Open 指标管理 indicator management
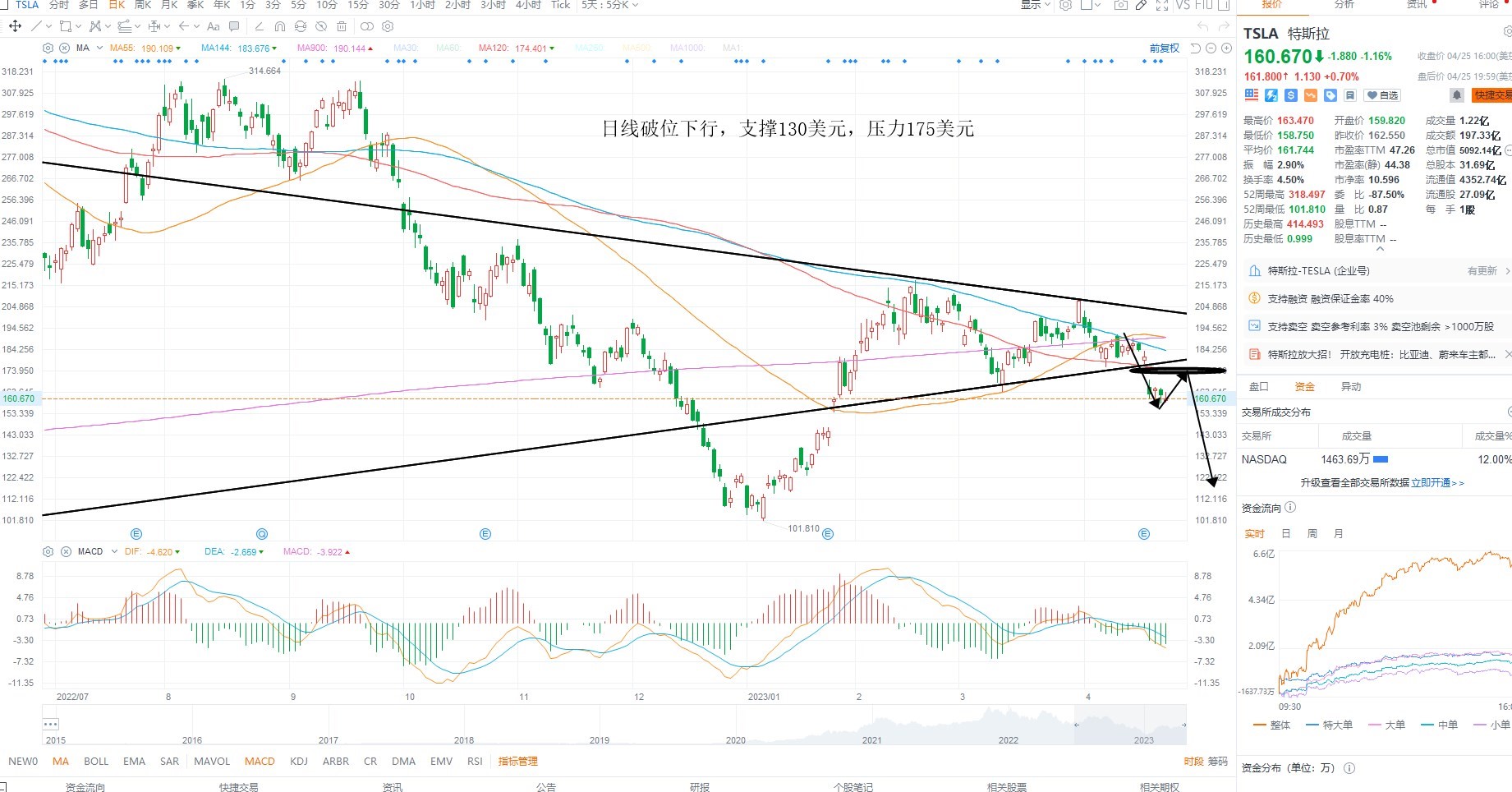This screenshot has height=792, width=1512. click(x=517, y=762)
